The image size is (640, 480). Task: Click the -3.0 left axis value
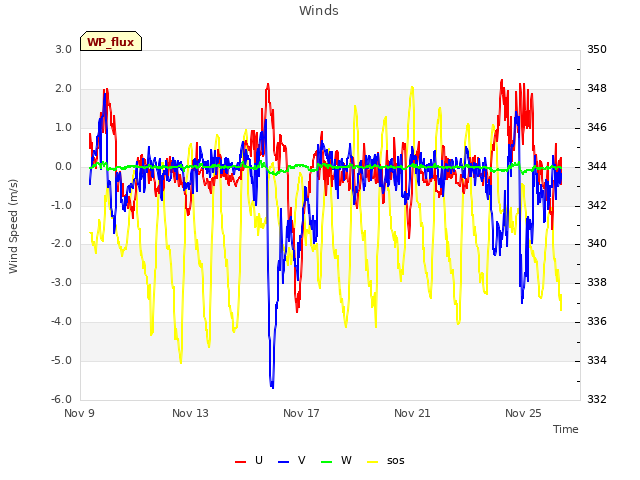click(61, 282)
